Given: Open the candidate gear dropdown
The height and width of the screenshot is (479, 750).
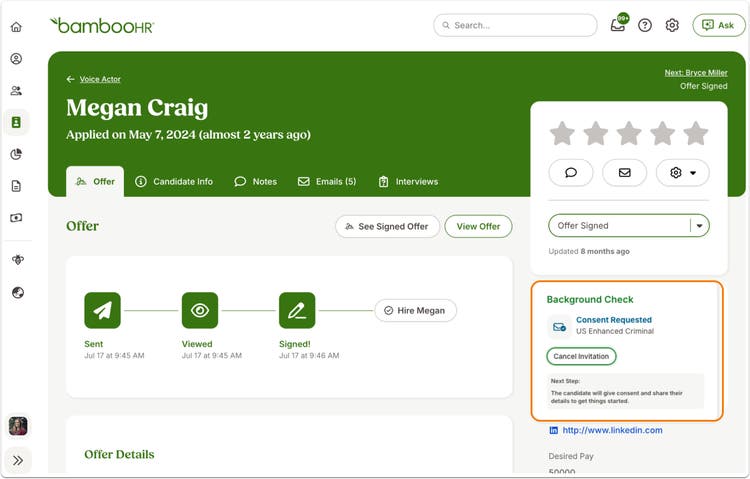Looking at the screenshot, I should 683,173.
